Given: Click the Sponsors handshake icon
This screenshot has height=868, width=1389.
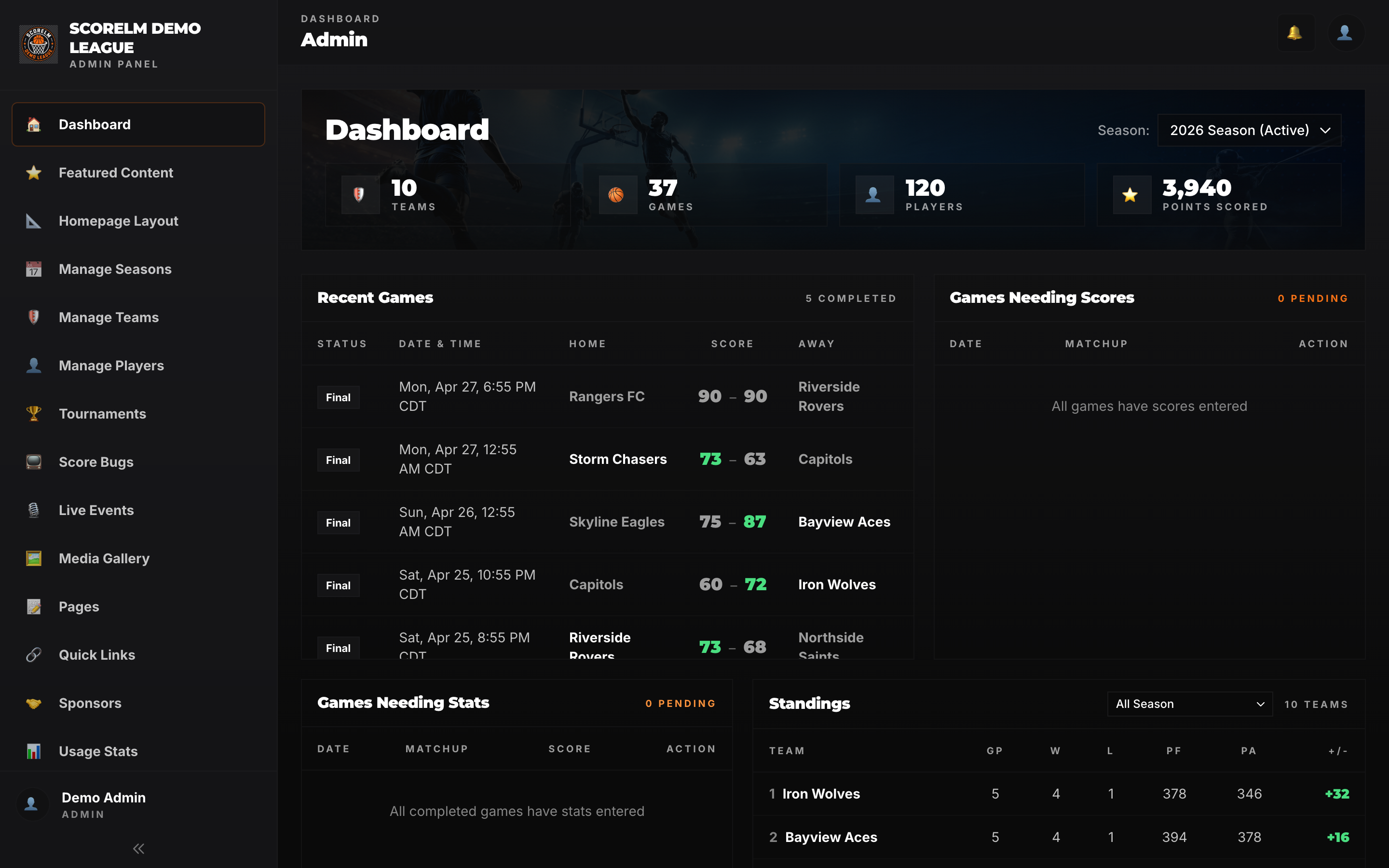Looking at the screenshot, I should (x=34, y=703).
